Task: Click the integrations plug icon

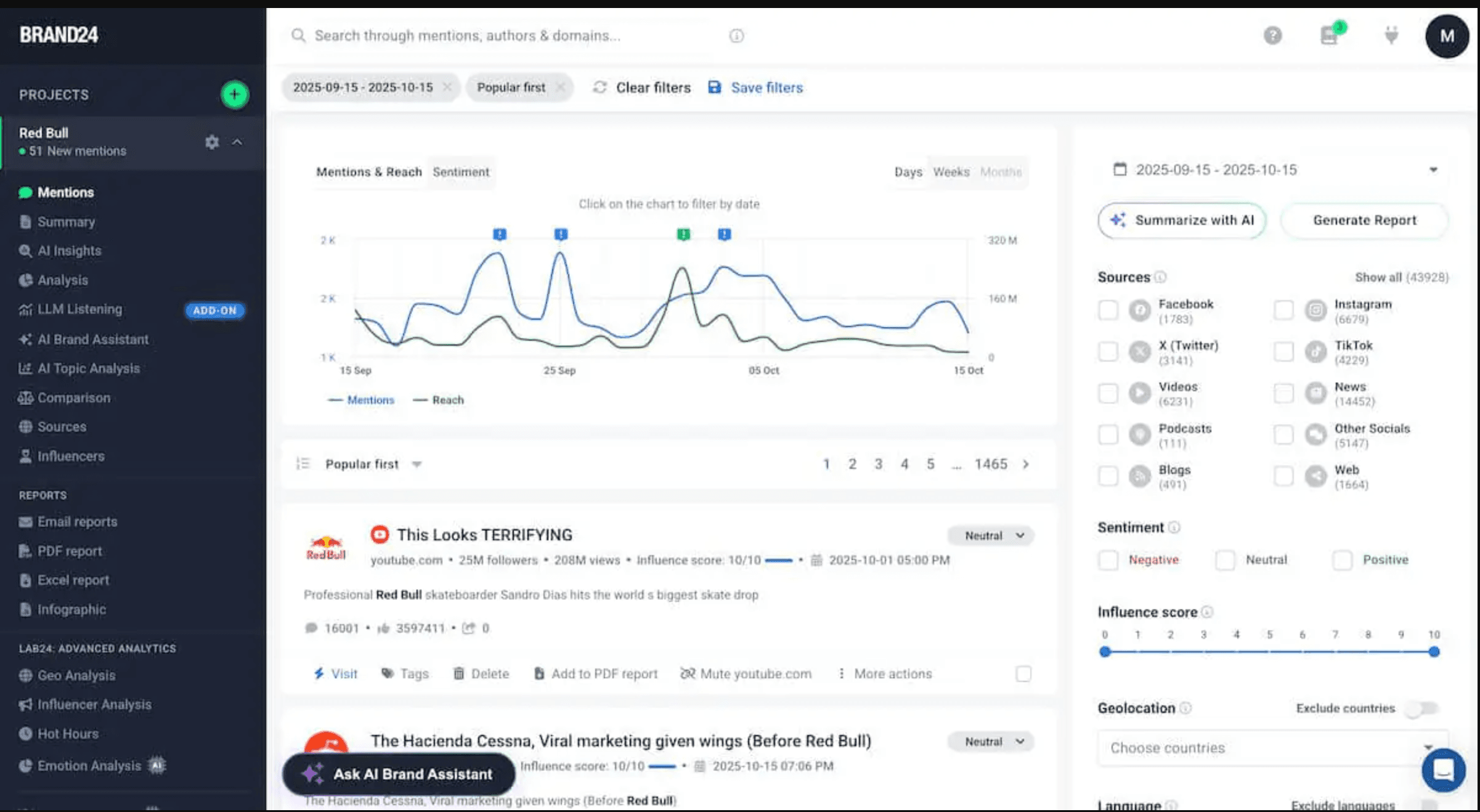Action: click(1391, 36)
